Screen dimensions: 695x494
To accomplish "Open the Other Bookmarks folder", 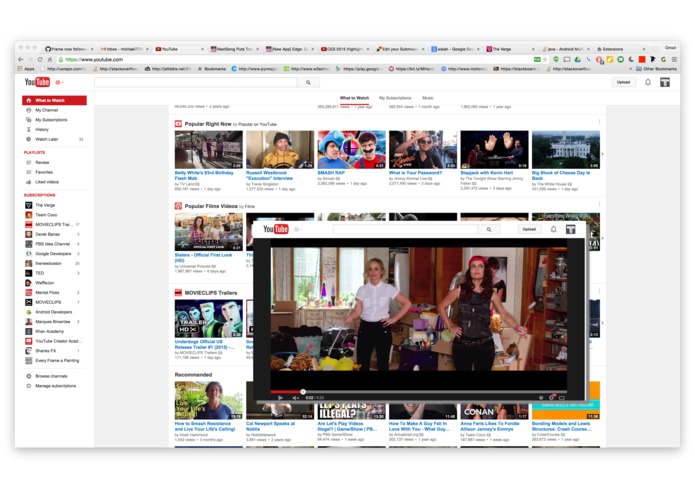I will coord(656,69).
